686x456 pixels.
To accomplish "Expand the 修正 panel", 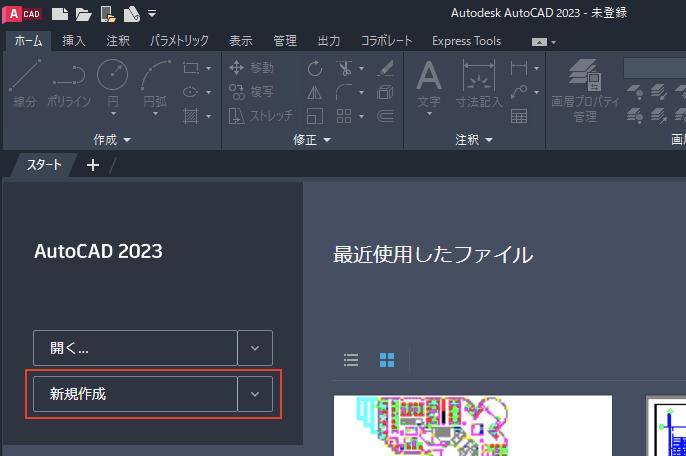I will point(312,140).
